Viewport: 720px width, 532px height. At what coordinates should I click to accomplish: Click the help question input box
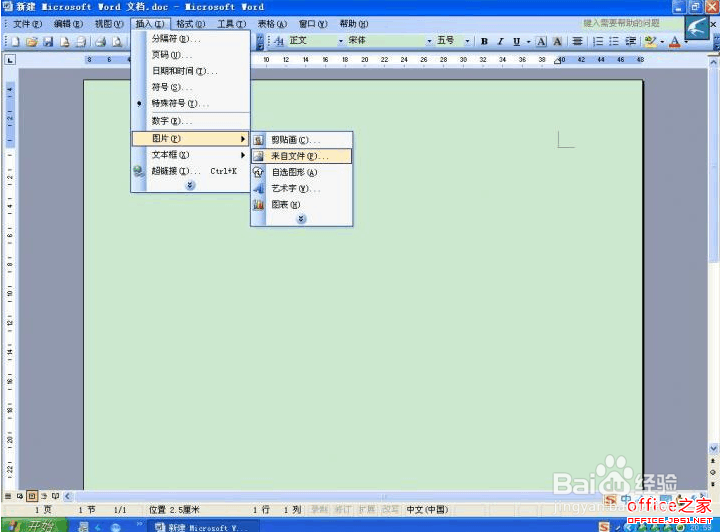632,23
